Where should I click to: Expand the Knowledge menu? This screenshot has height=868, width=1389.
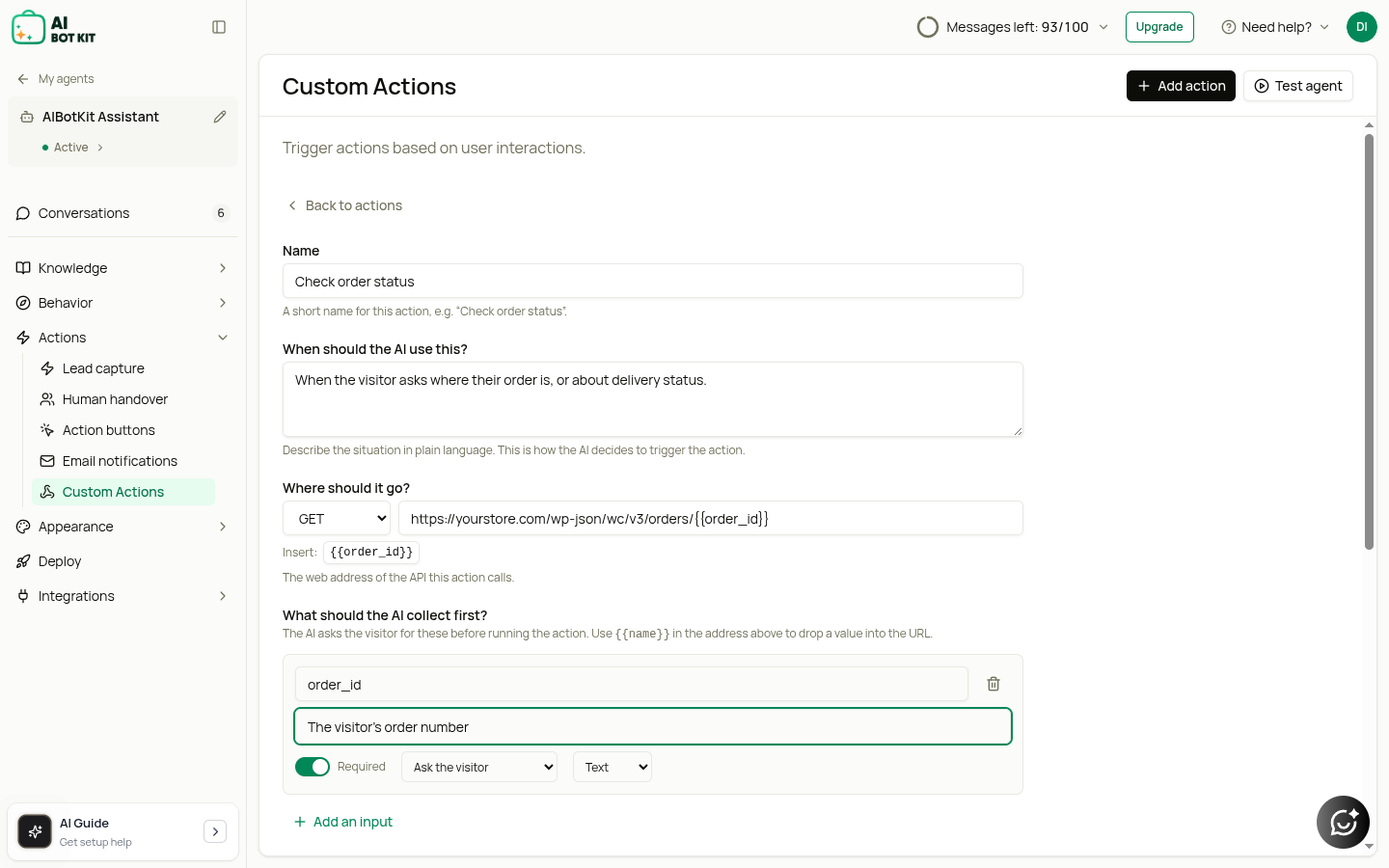(x=123, y=268)
